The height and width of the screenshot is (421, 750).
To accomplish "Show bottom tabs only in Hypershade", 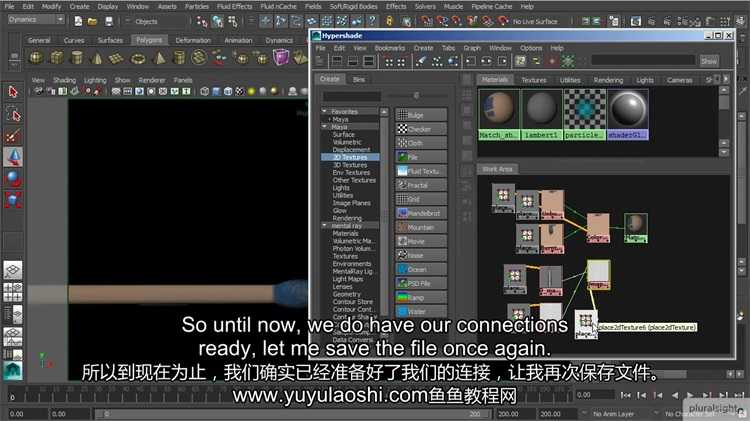I will [353, 61].
